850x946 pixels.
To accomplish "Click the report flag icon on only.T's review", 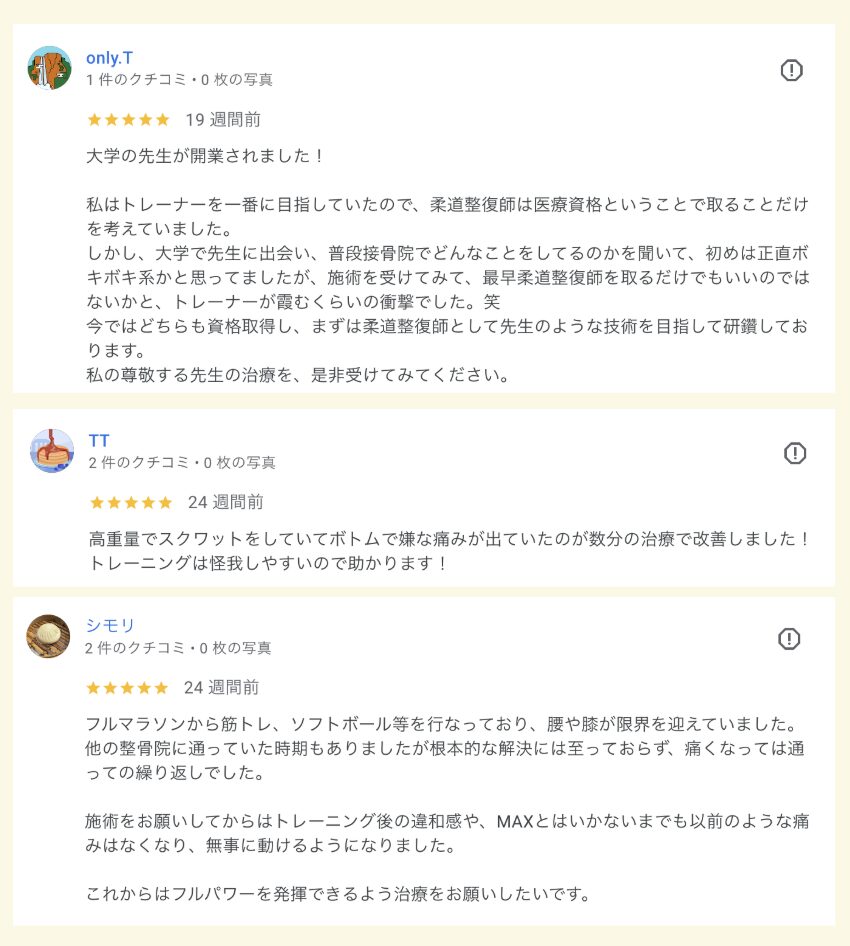I will click(791, 70).
